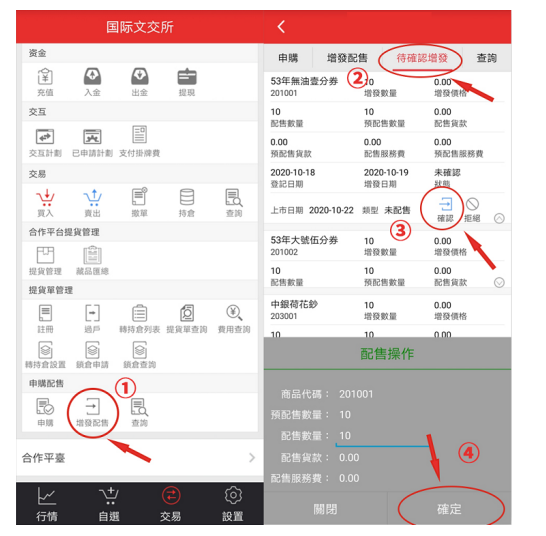Tap the 拒絕 reject icon for 201001
The width and height of the screenshot is (546, 536).
472,210
